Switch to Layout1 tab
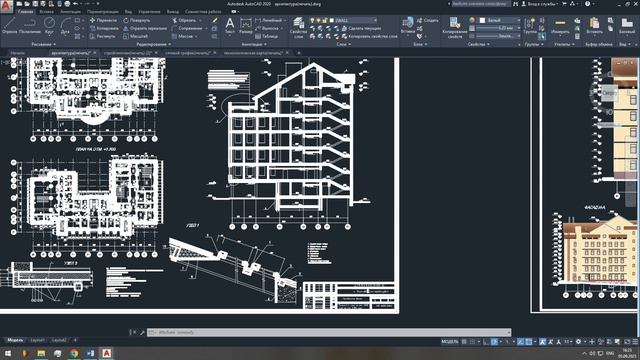640x360 pixels. [38, 340]
